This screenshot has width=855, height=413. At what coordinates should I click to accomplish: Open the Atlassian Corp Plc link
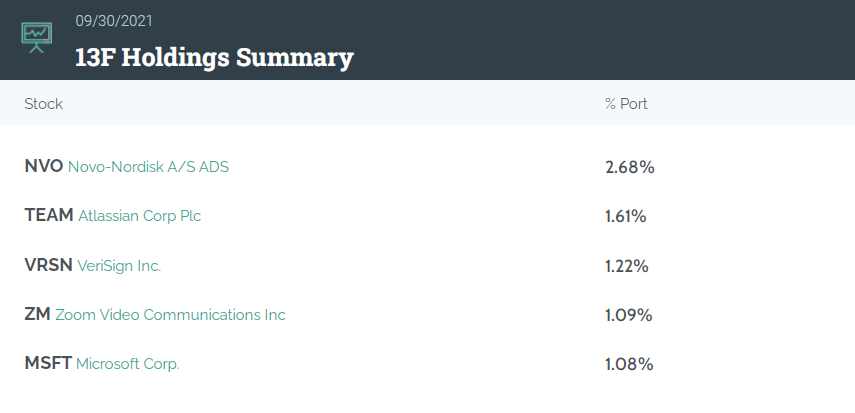140,216
